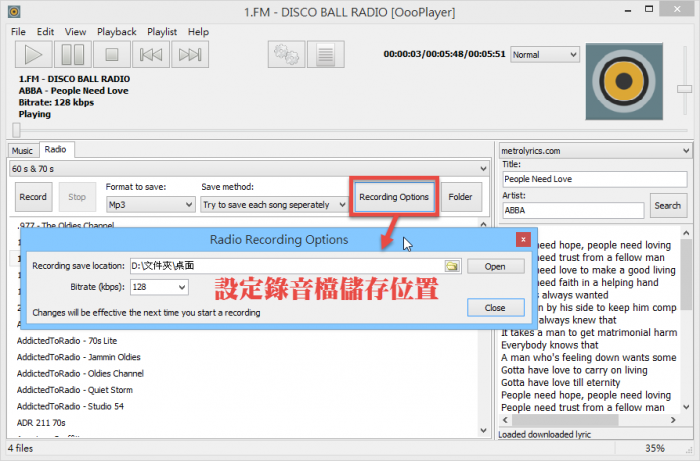This screenshot has width=700, height=461.
Task: Select station ADR 211 70s
Action: point(41,423)
